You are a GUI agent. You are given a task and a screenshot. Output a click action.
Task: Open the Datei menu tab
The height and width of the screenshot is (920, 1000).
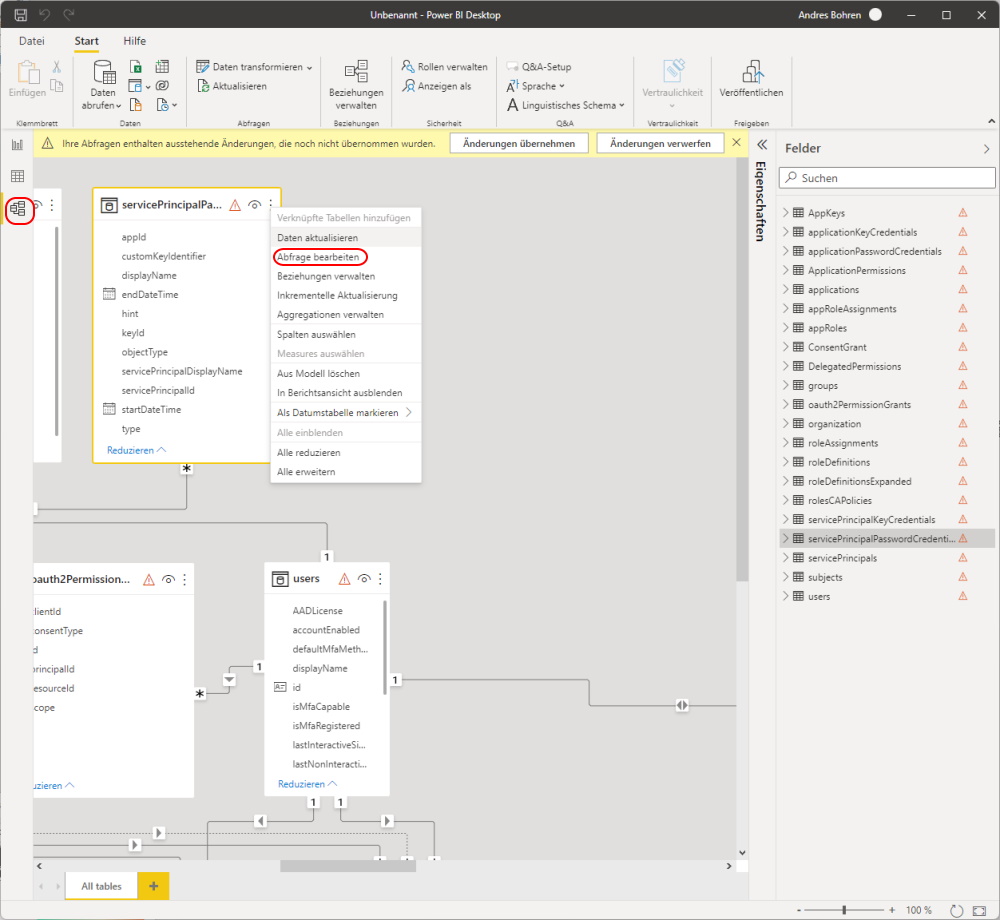(x=32, y=41)
